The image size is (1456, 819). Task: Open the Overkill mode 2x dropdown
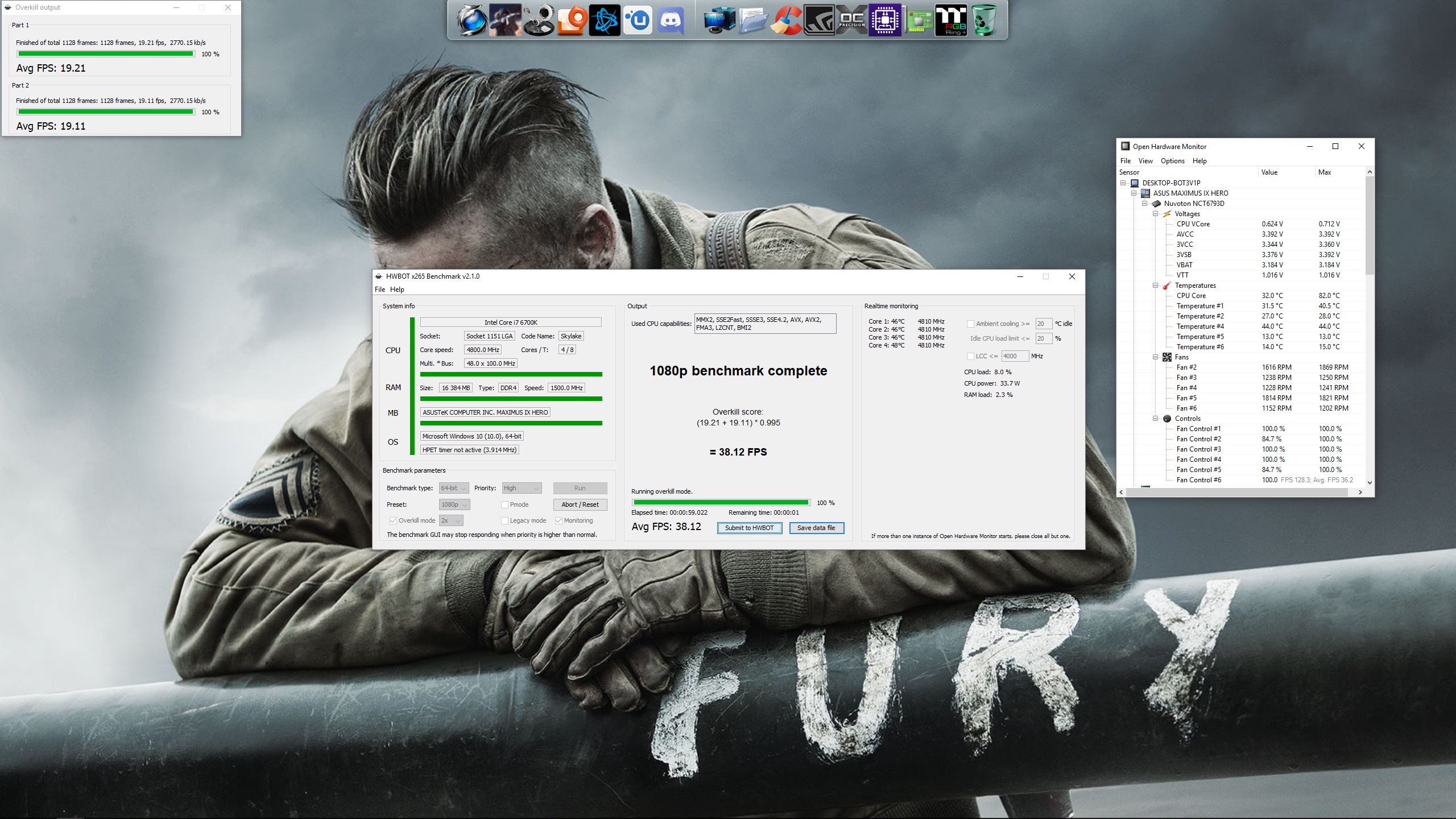(451, 520)
